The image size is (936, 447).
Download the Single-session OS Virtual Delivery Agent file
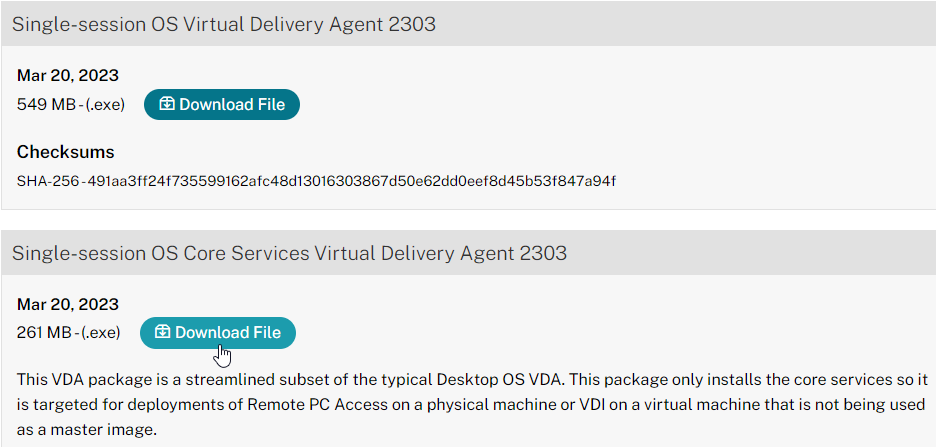tap(221, 104)
